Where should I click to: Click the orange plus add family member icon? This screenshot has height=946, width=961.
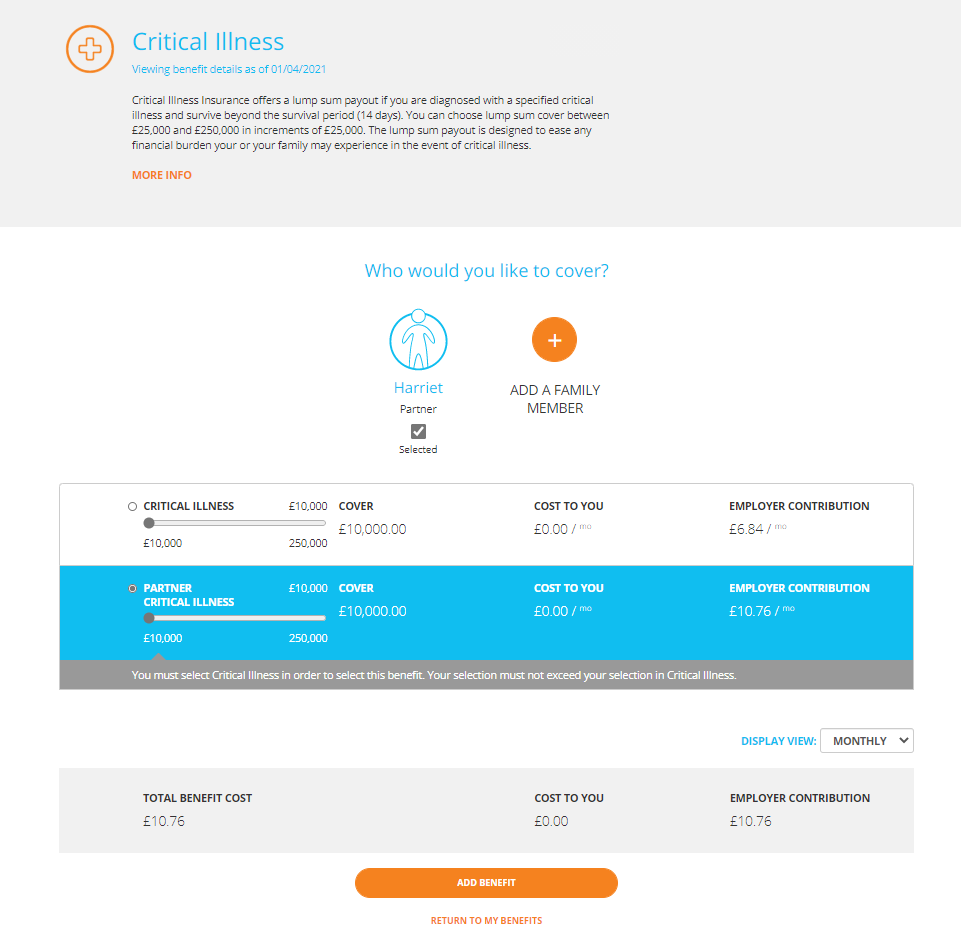pos(555,340)
